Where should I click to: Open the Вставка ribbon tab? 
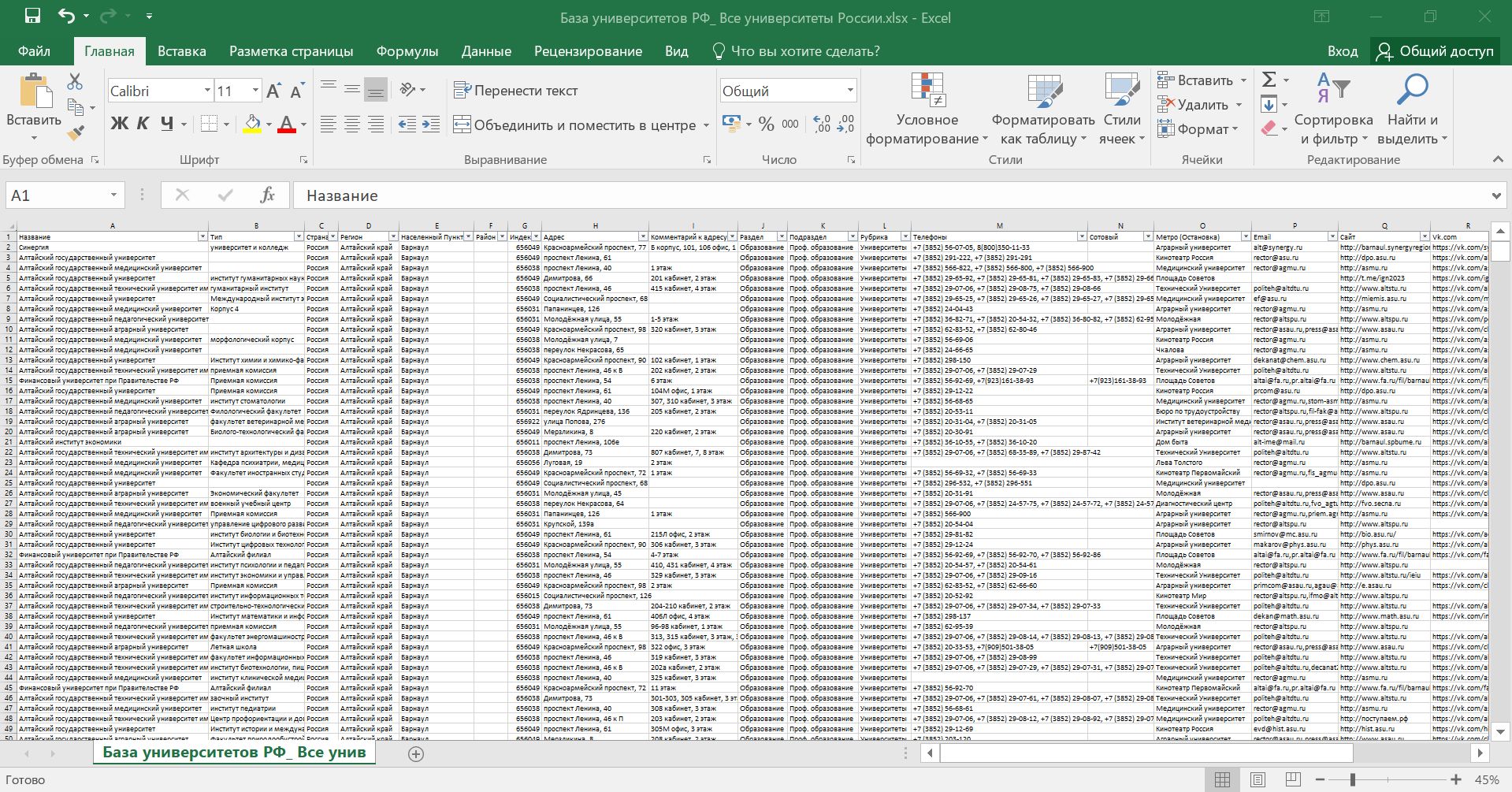181,51
